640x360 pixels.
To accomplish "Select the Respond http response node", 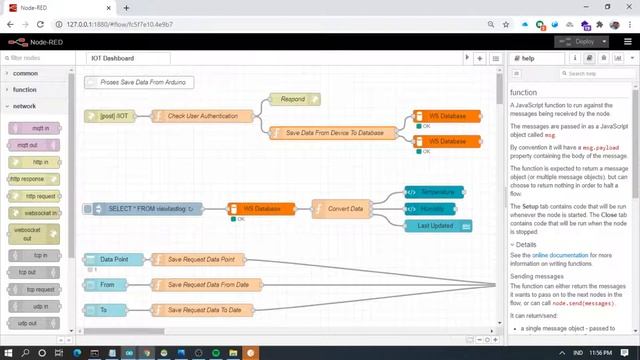I will tap(295, 99).
